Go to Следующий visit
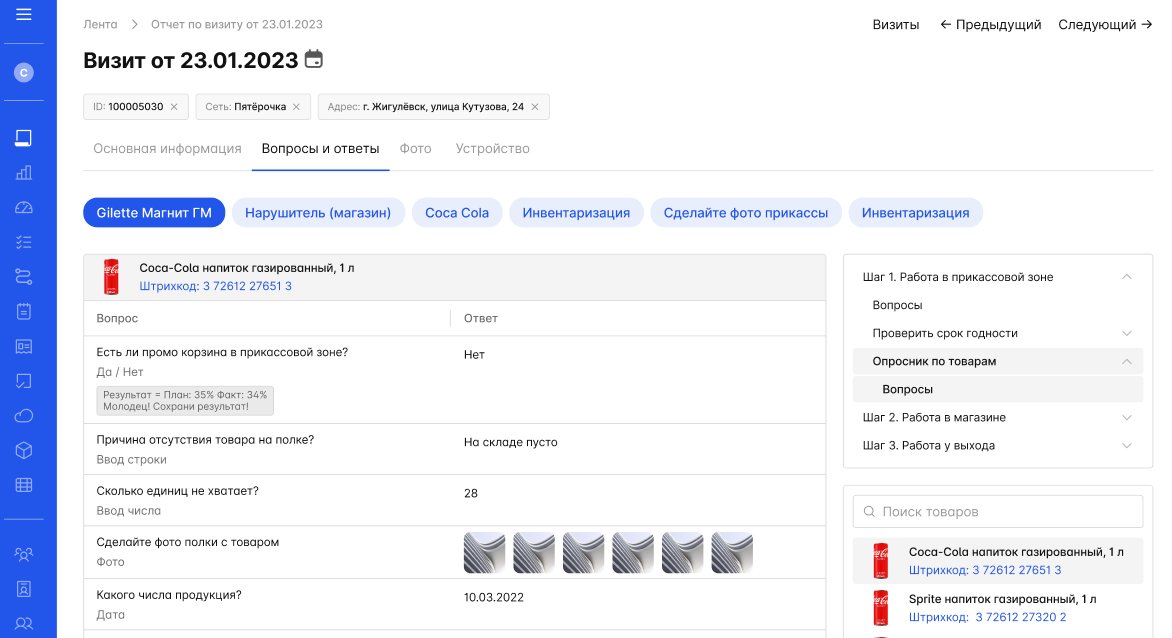The image size is (1172, 638). pos(1105,25)
